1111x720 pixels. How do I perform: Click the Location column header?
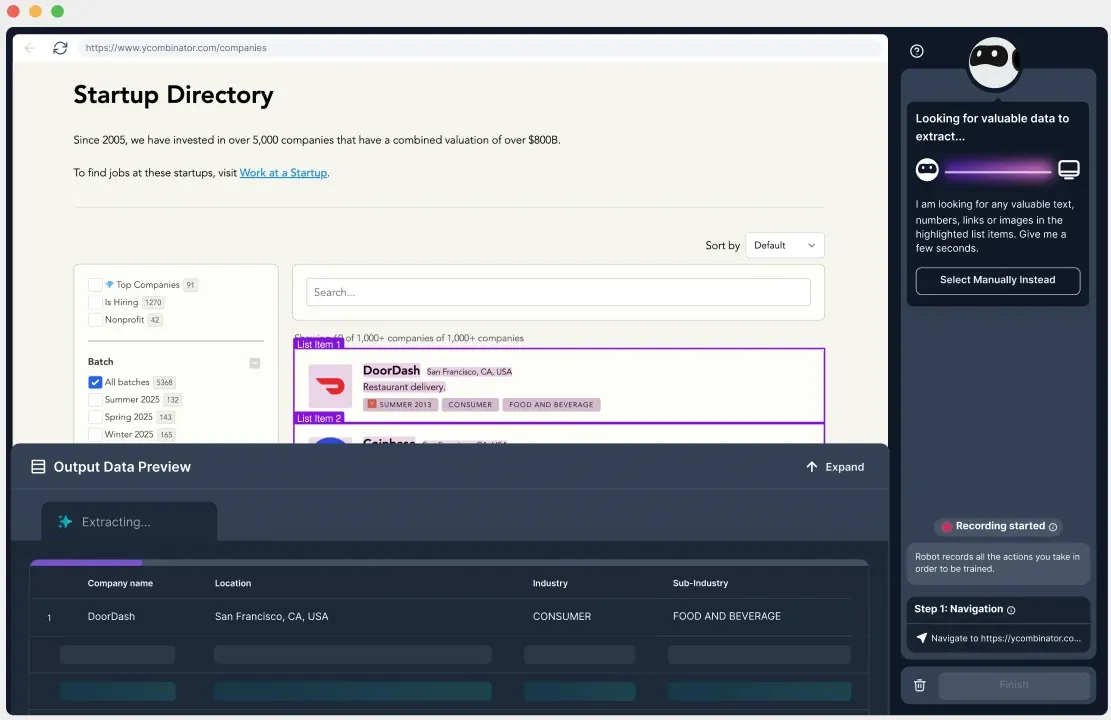pos(233,583)
